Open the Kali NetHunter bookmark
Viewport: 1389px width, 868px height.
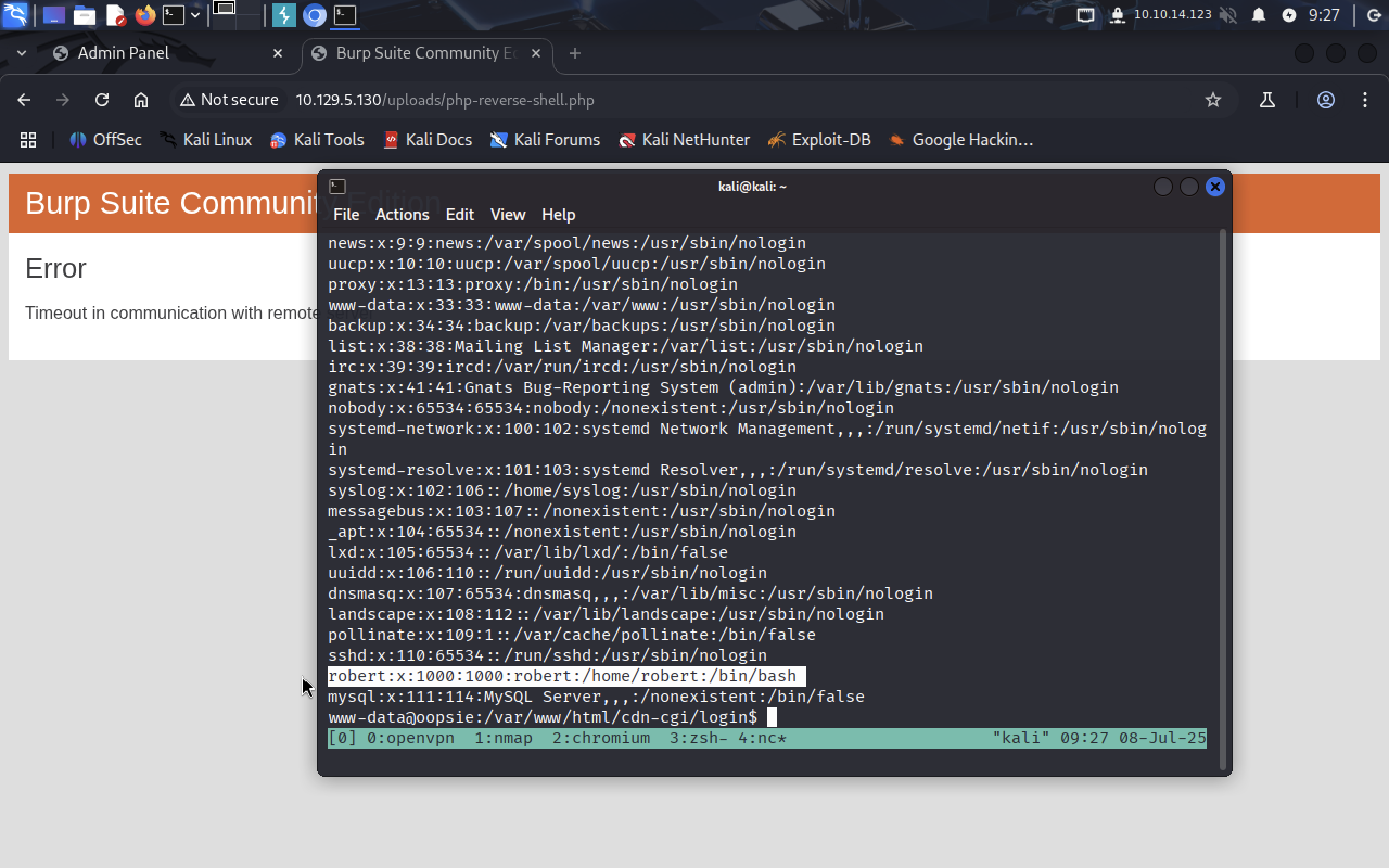click(684, 140)
